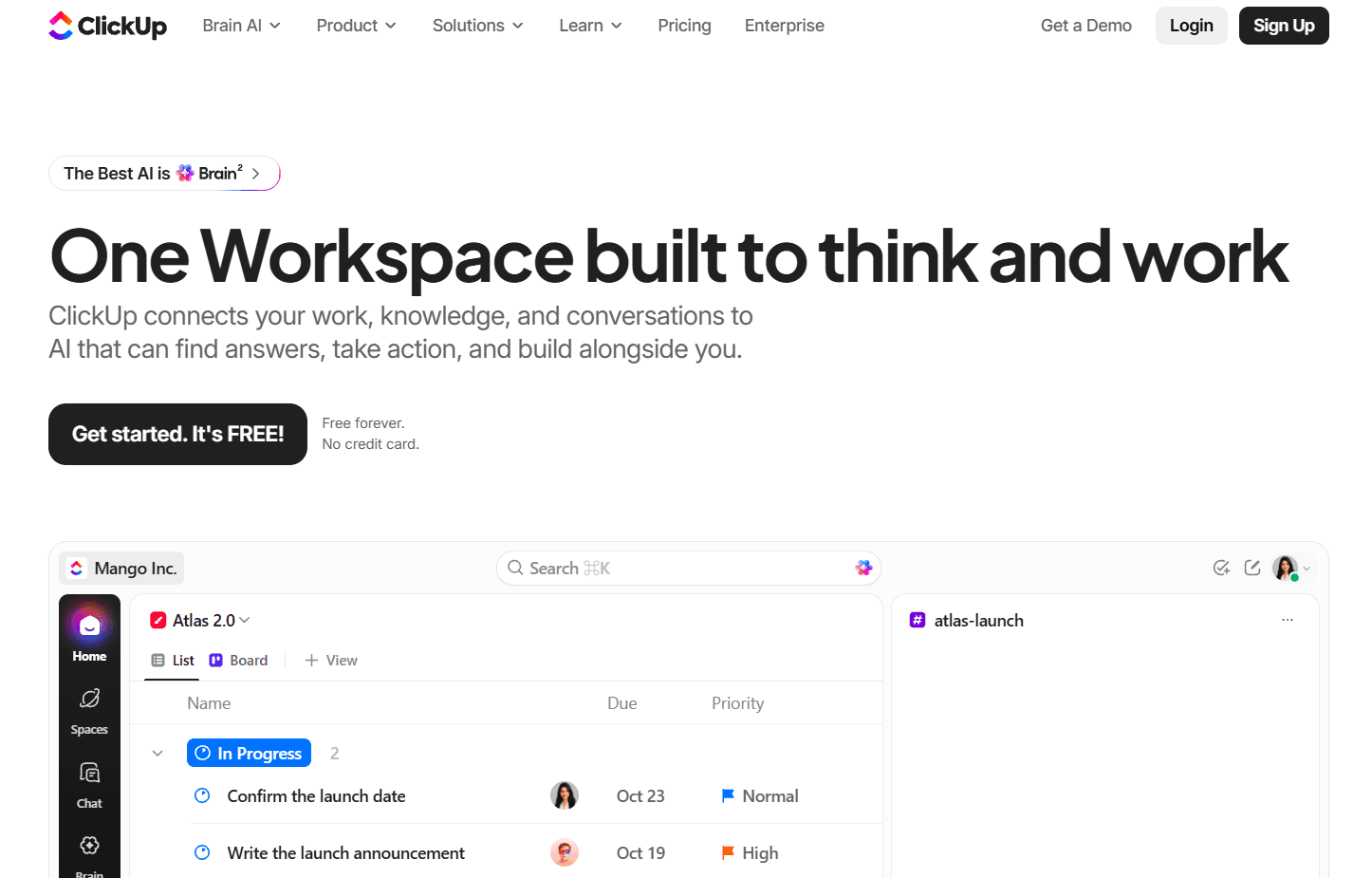Image resolution: width=1372 pixels, height=878 pixels.
Task: Open The Best AI is Brain banner
Action: tap(164, 173)
